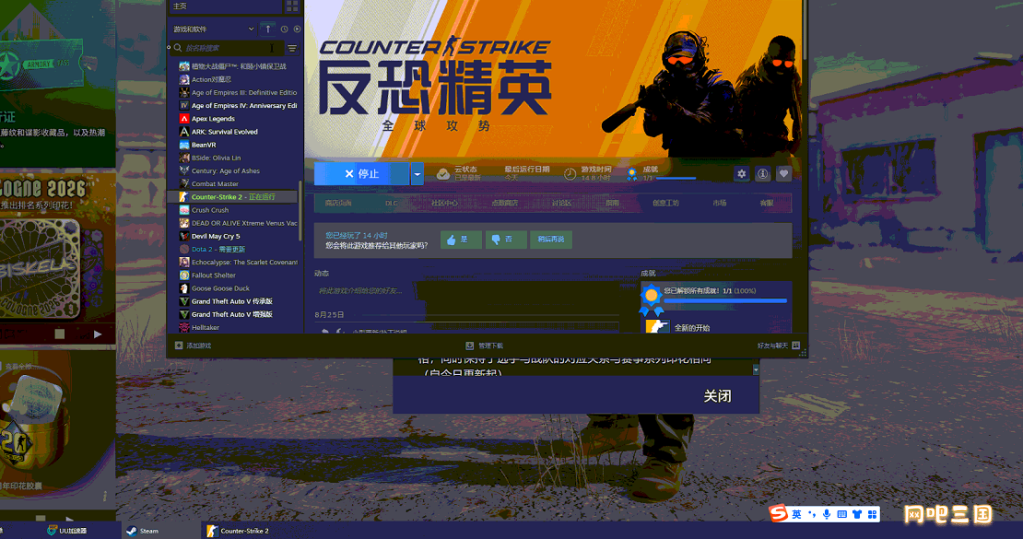This screenshot has height=539, width=1023.
Task: Click the Goose Goose Duck icon
Action: coord(184,288)
